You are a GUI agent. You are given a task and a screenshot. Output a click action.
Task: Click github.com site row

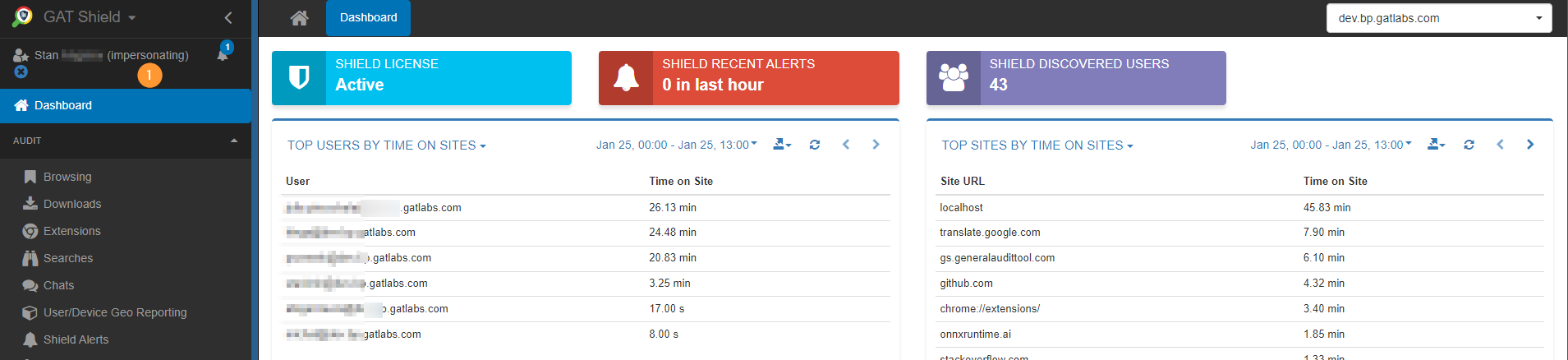(1240, 284)
